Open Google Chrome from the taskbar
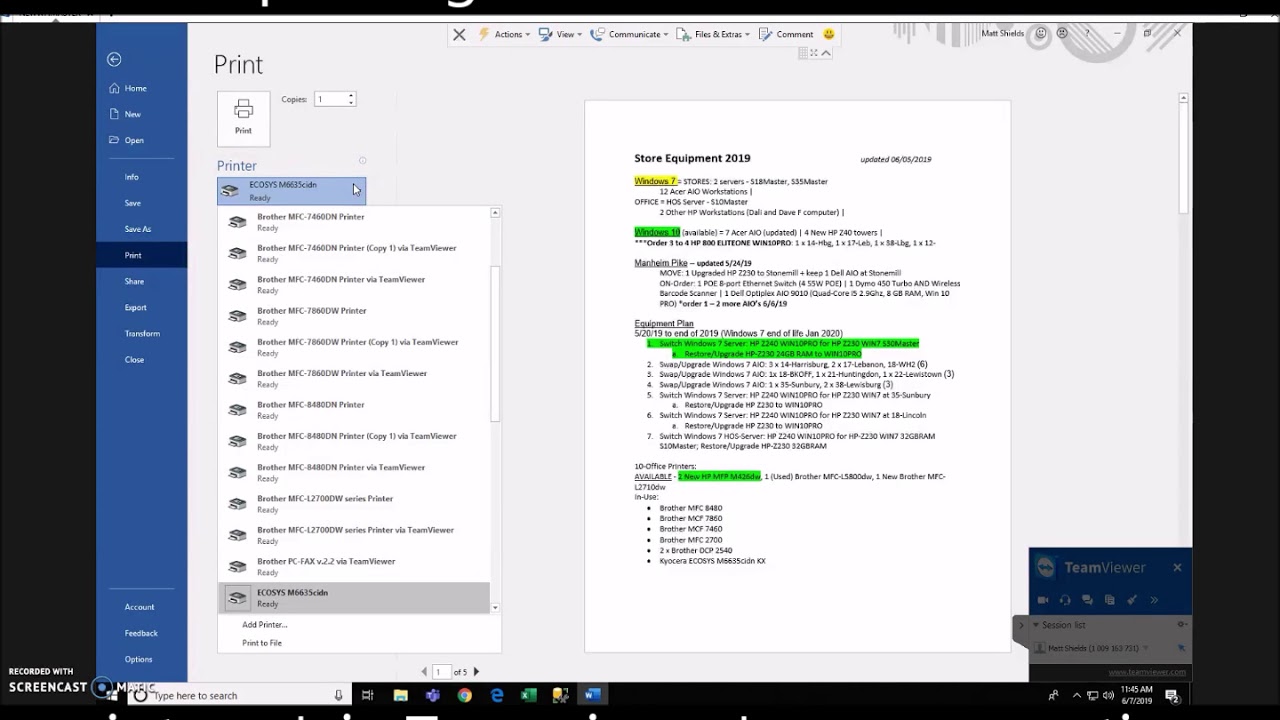Viewport: 1280px width, 720px height. coord(465,695)
